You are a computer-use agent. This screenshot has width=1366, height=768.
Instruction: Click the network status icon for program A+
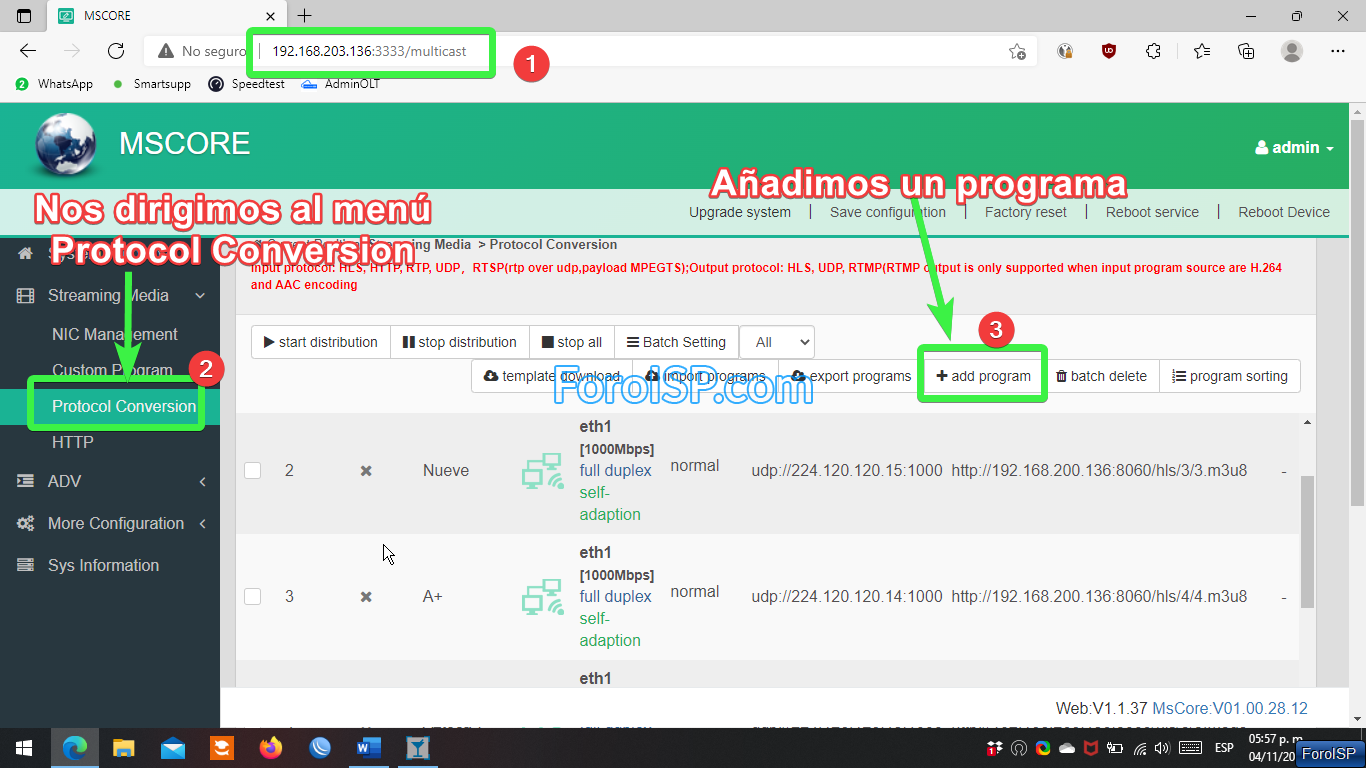pos(541,596)
